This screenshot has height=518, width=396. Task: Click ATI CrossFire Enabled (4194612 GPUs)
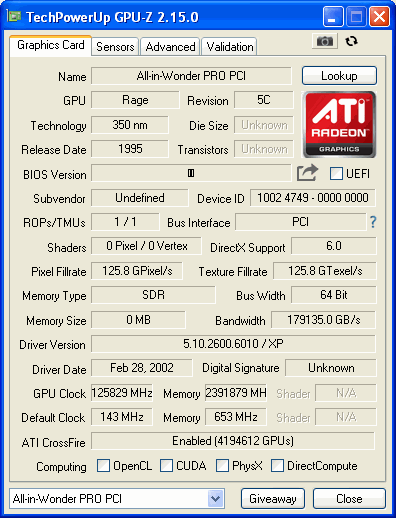pos(233,441)
